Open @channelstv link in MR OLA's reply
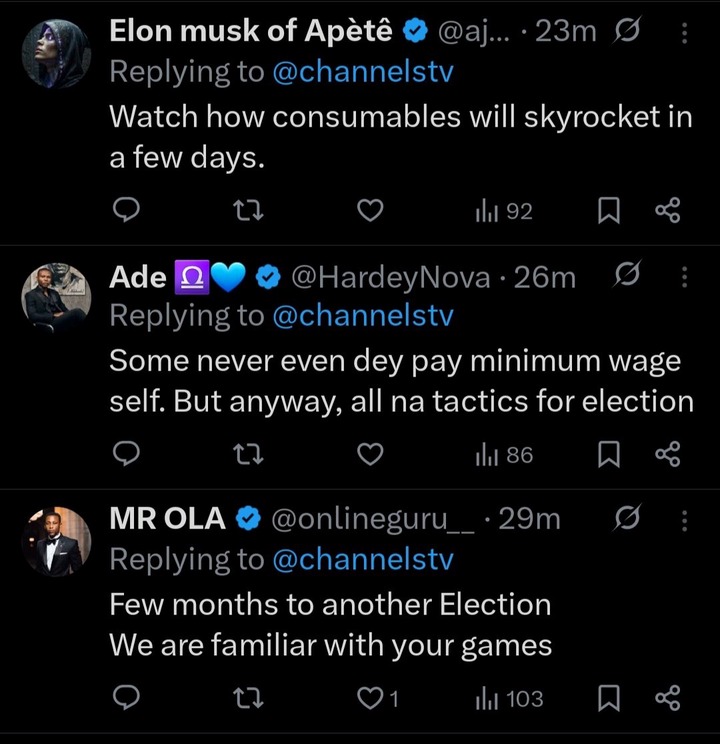 (362, 560)
